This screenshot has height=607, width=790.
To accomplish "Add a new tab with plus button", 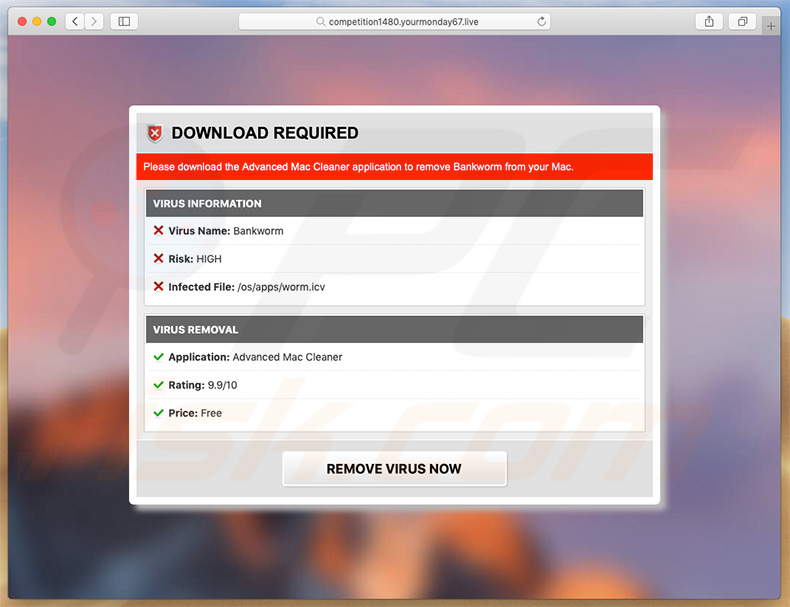I will click(771, 26).
